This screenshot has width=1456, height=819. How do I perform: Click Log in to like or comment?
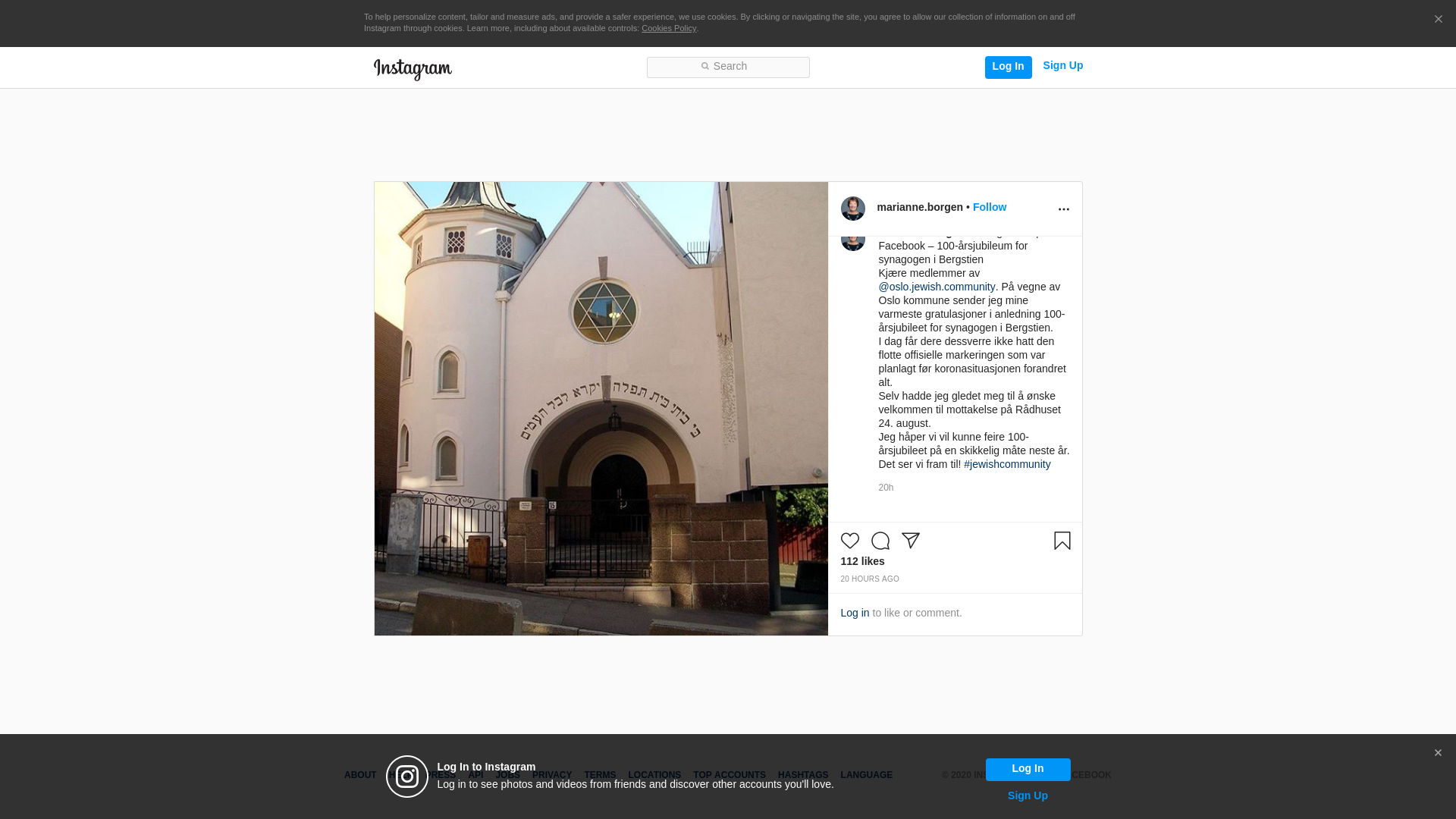coord(855,613)
